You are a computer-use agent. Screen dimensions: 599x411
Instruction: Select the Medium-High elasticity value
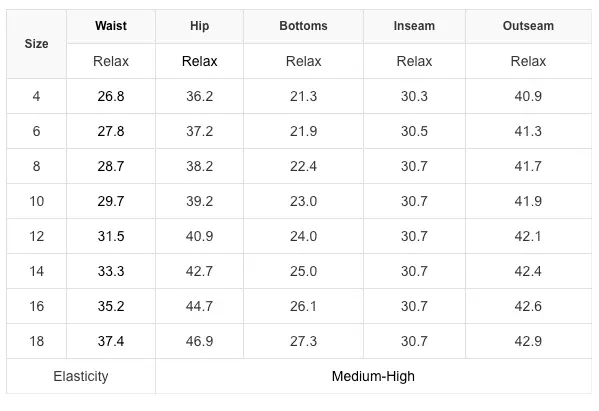click(x=373, y=377)
